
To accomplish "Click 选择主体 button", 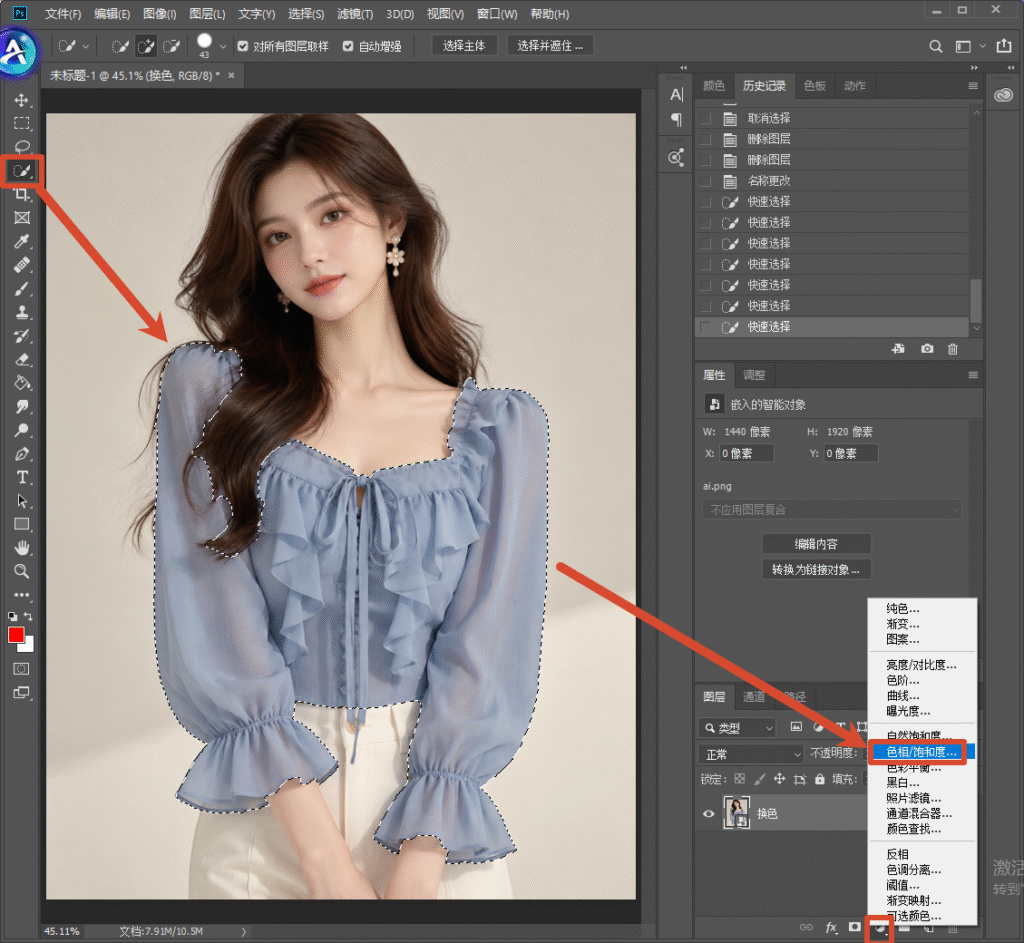I will (464, 46).
